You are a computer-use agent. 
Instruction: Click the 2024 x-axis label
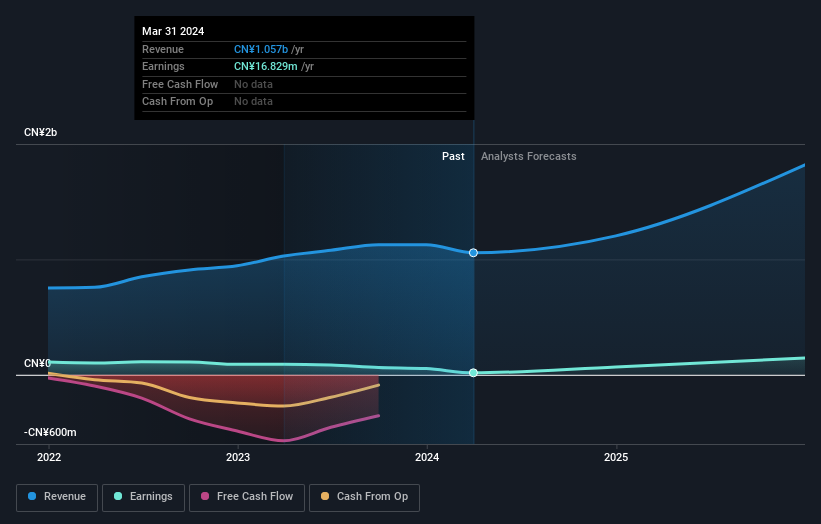[427, 457]
